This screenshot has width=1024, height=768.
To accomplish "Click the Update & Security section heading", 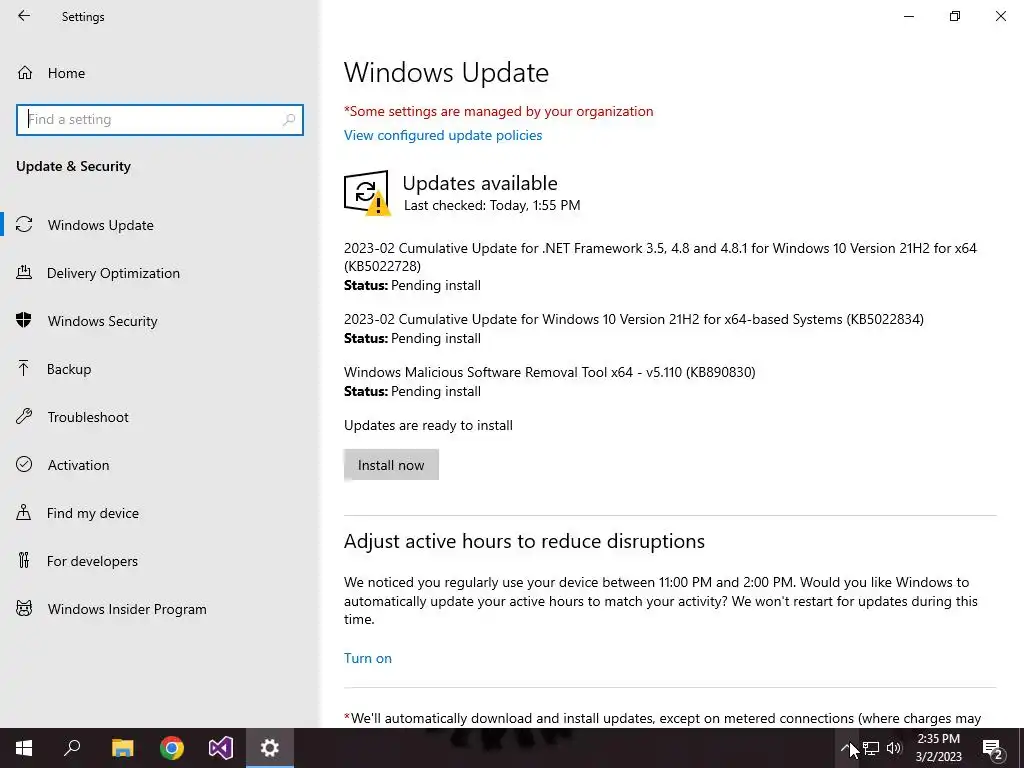I will 73,166.
